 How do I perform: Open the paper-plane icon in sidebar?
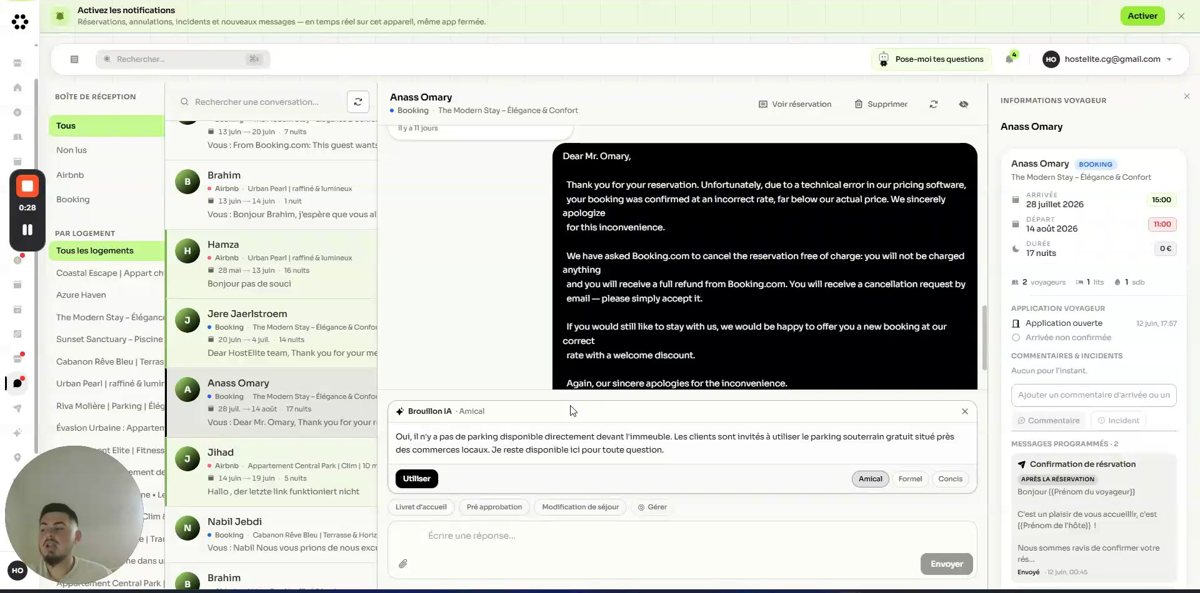(x=17, y=408)
